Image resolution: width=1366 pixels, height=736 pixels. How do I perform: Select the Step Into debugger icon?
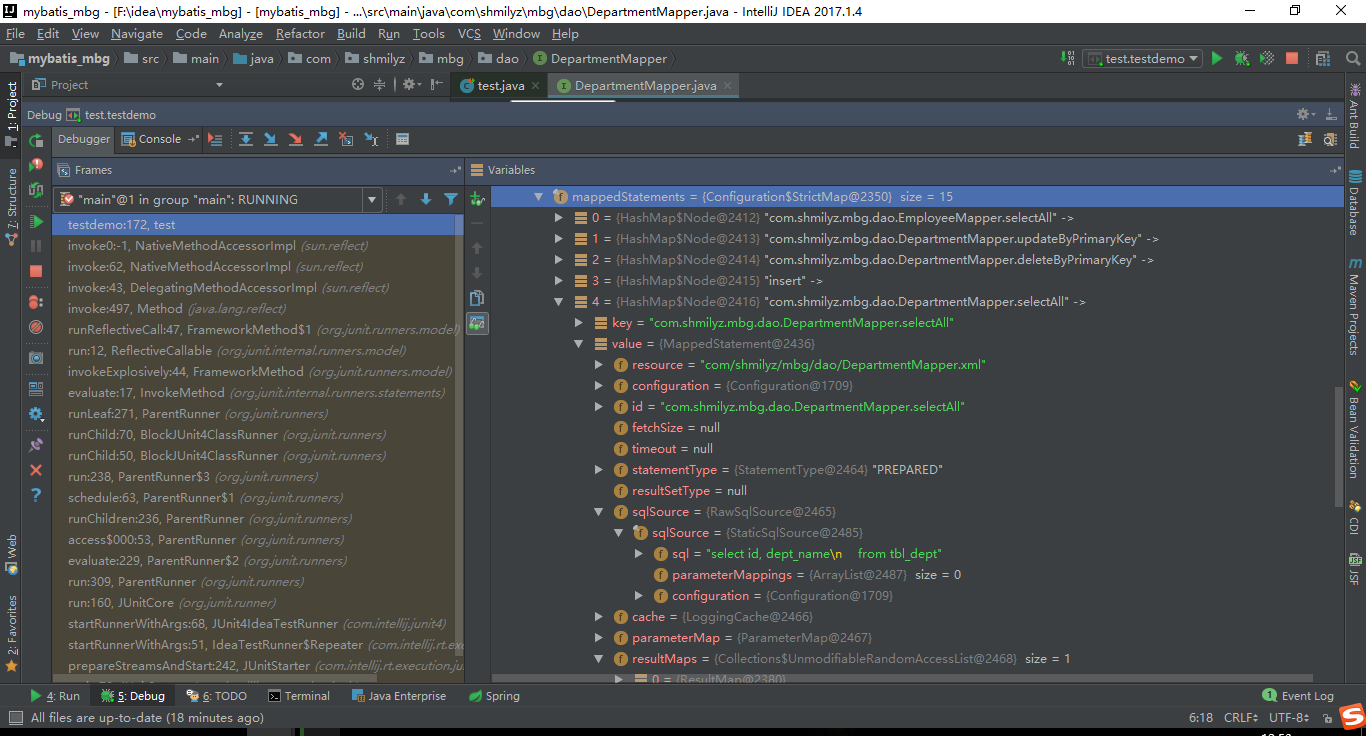pyautogui.click(x=270, y=139)
